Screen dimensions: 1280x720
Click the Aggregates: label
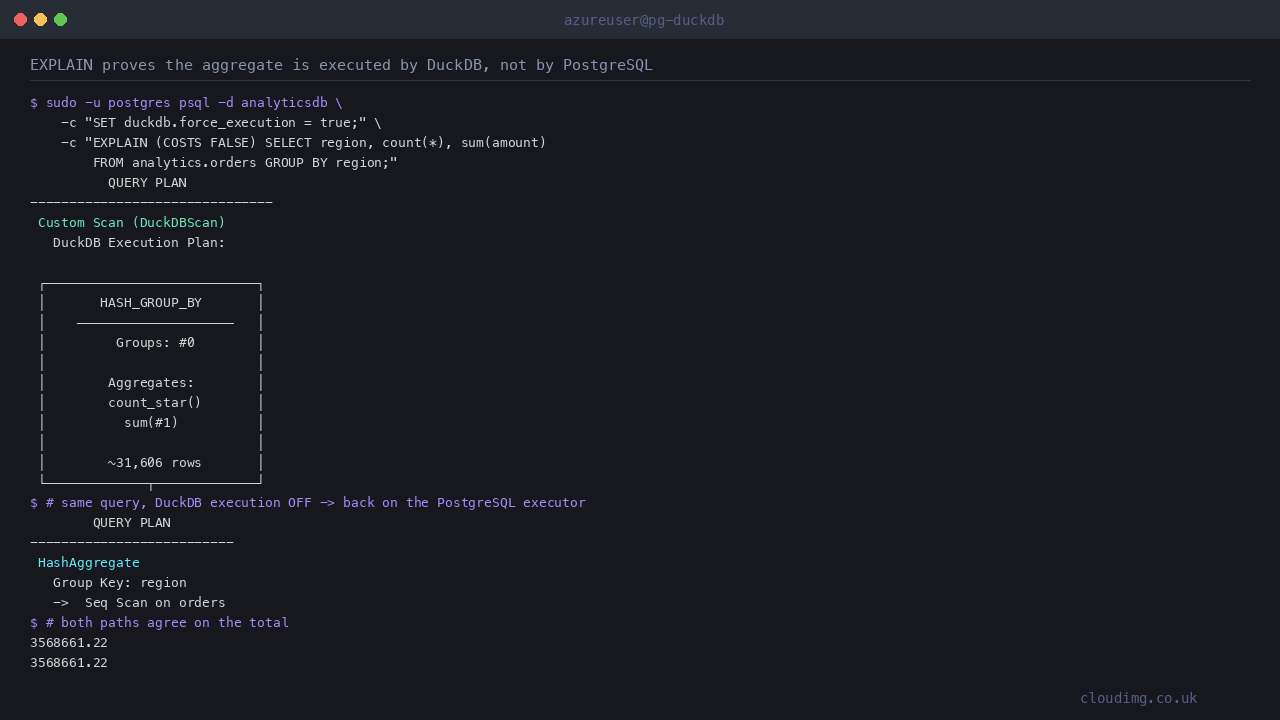pos(151,383)
